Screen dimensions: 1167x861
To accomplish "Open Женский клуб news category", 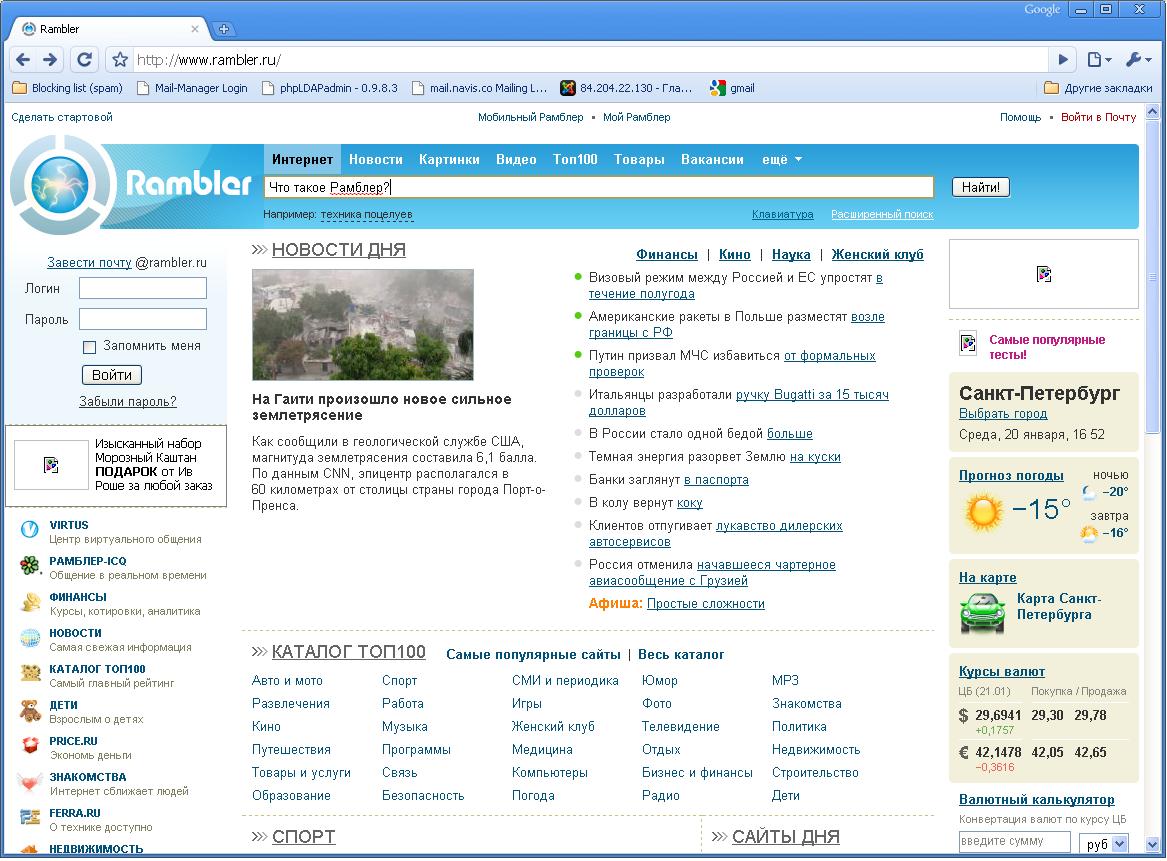I will click(x=877, y=255).
